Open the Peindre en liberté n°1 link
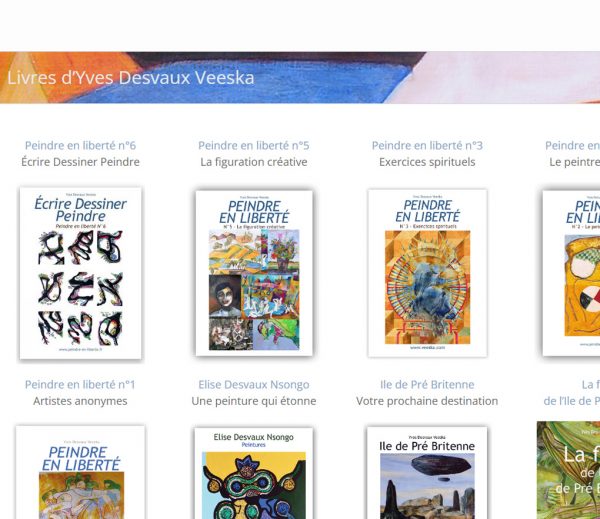 coord(80,384)
